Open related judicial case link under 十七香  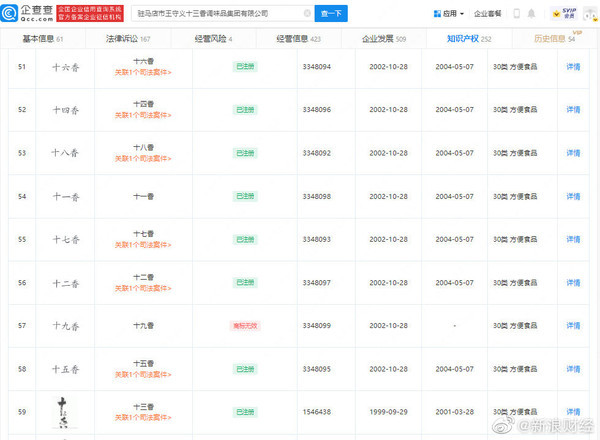point(143,245)
